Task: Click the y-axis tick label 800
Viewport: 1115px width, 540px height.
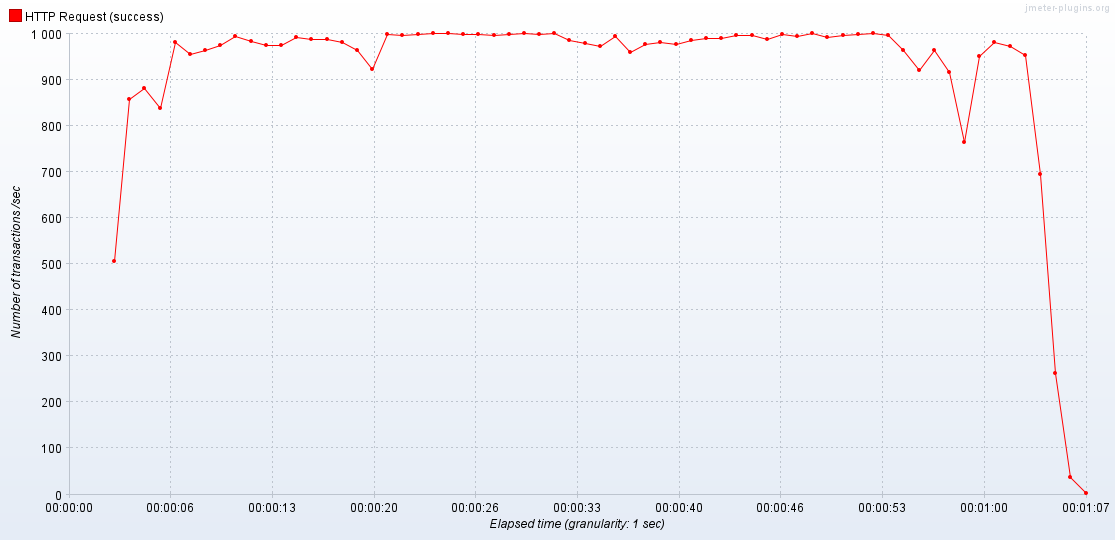Action: point(53,126)
